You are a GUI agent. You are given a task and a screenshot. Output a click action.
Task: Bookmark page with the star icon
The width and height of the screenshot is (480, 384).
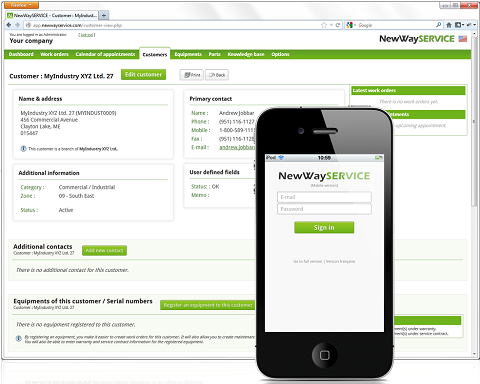coord(324,25)
